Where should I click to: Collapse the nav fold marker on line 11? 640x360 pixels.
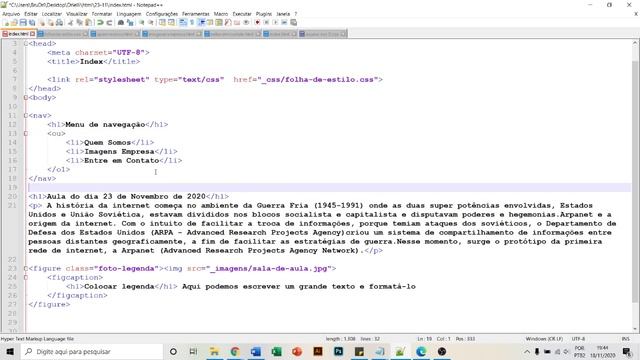click(26, 116)
